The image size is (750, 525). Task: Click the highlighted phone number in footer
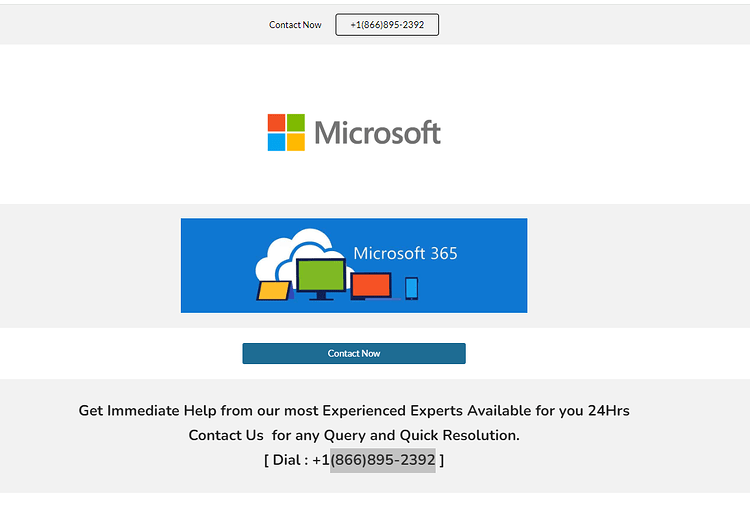383,460
